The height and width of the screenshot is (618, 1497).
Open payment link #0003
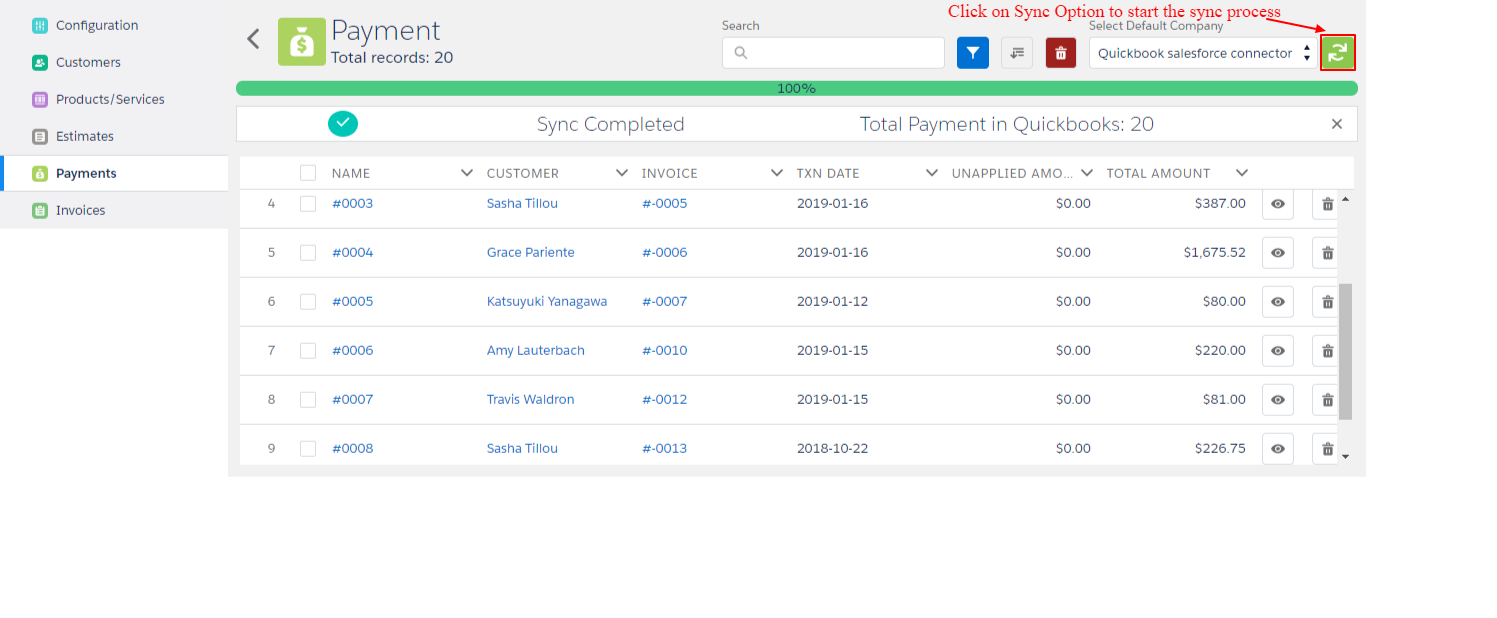(353, 203)
